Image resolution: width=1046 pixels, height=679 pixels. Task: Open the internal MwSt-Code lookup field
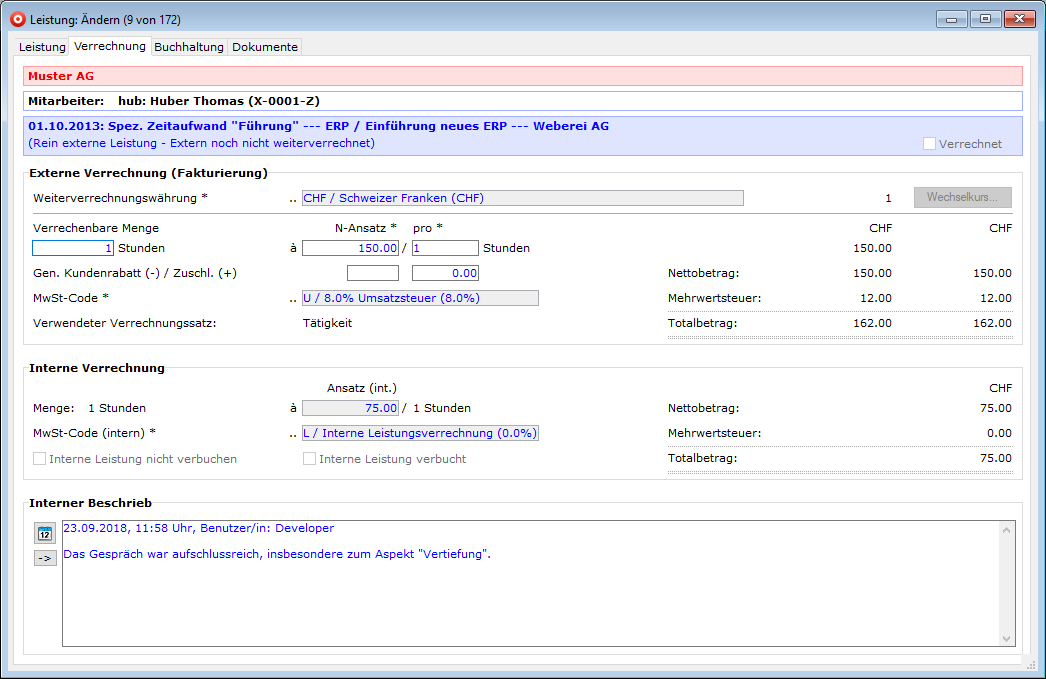[x=419, y=433]
